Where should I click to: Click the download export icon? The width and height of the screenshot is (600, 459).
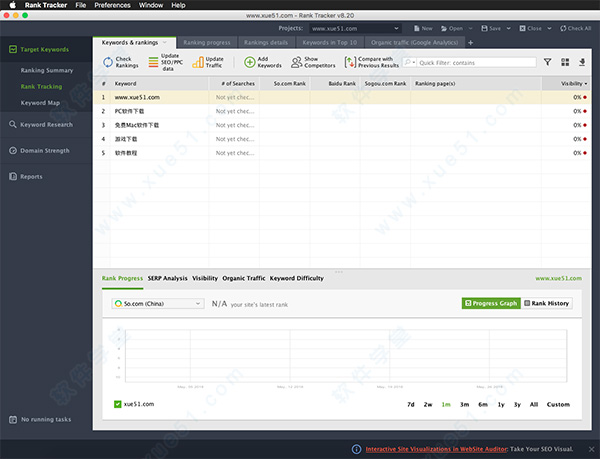coord(582,62)
